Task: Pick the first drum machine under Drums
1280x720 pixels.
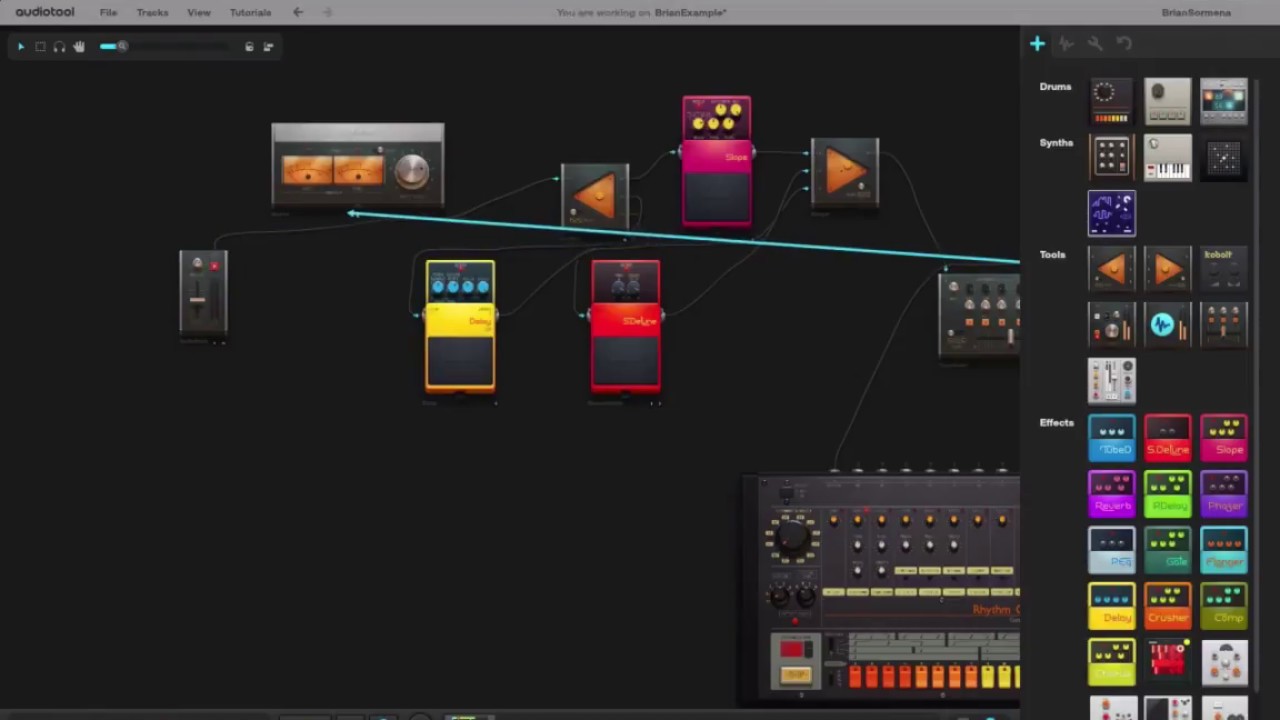Action: click(x=1111, y=101)
